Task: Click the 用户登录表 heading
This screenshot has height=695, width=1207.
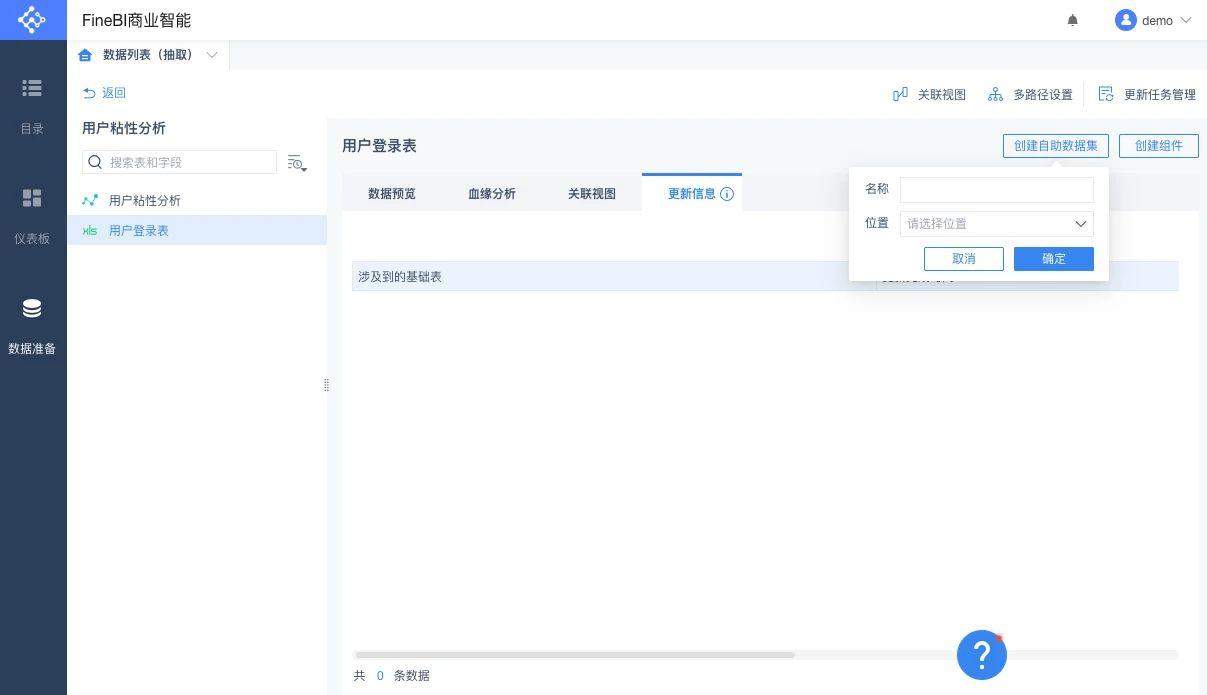Action: pyautogui.click(x=379, y=146)
